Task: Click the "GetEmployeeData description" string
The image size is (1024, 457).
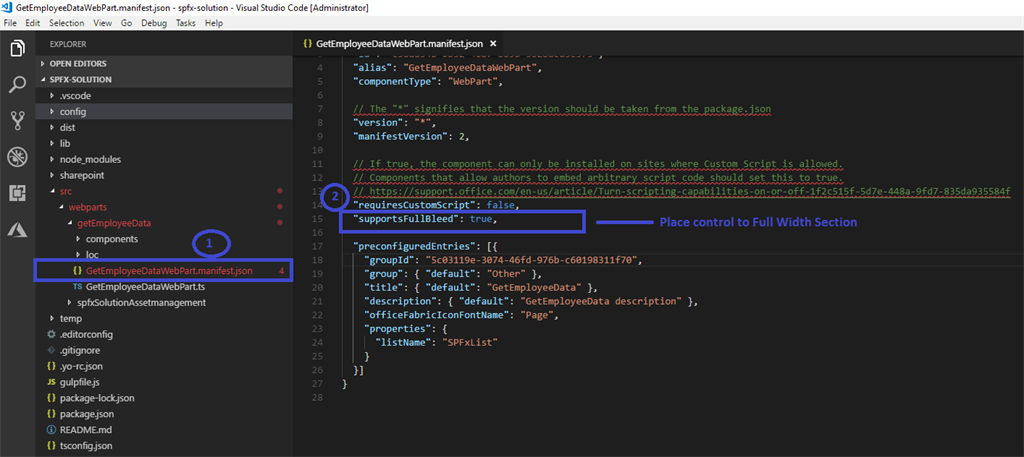Action: 601,300
